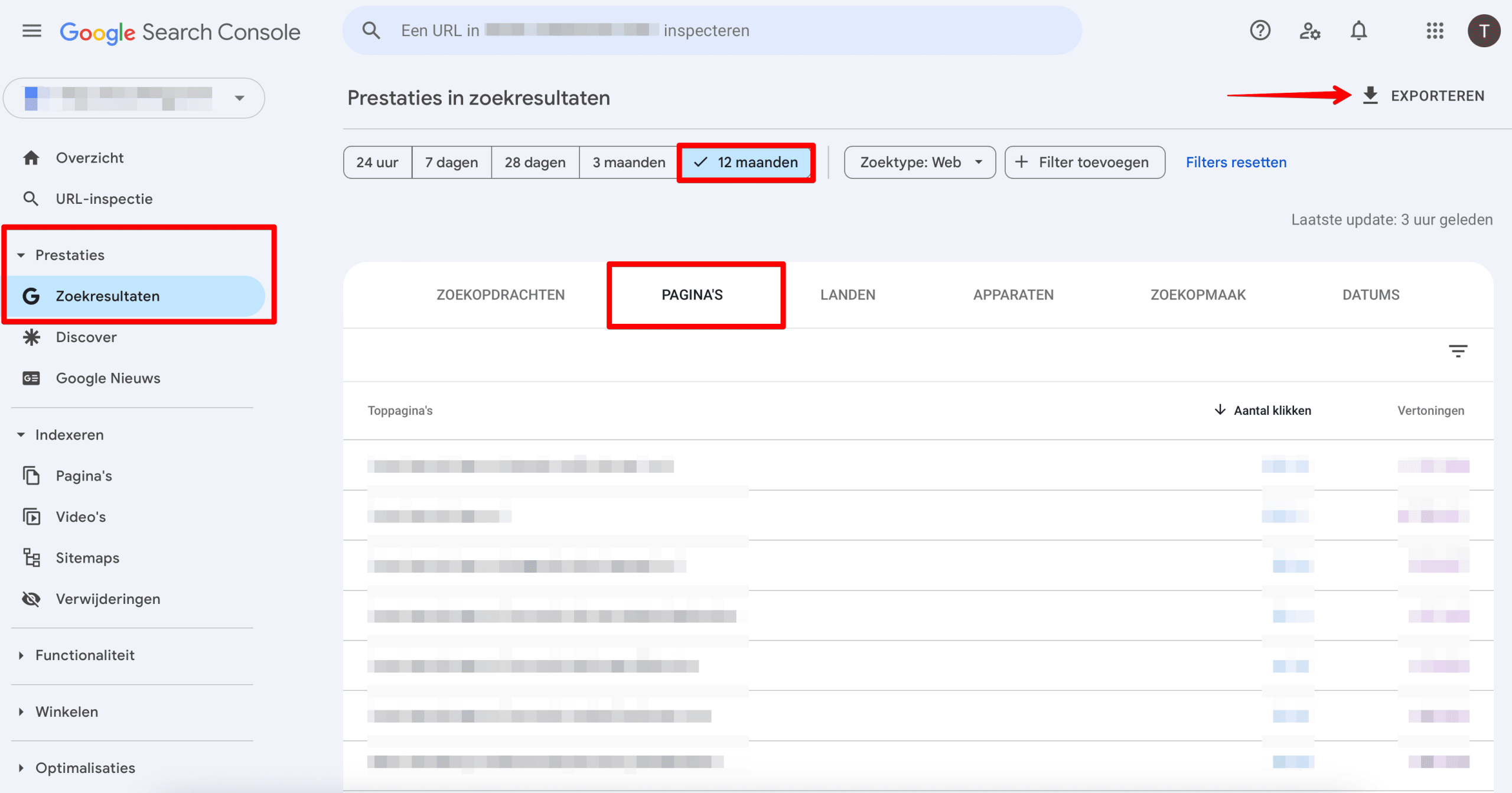Open the hamburger main menu
The image size is (1512, 793).
click(32, 31)
